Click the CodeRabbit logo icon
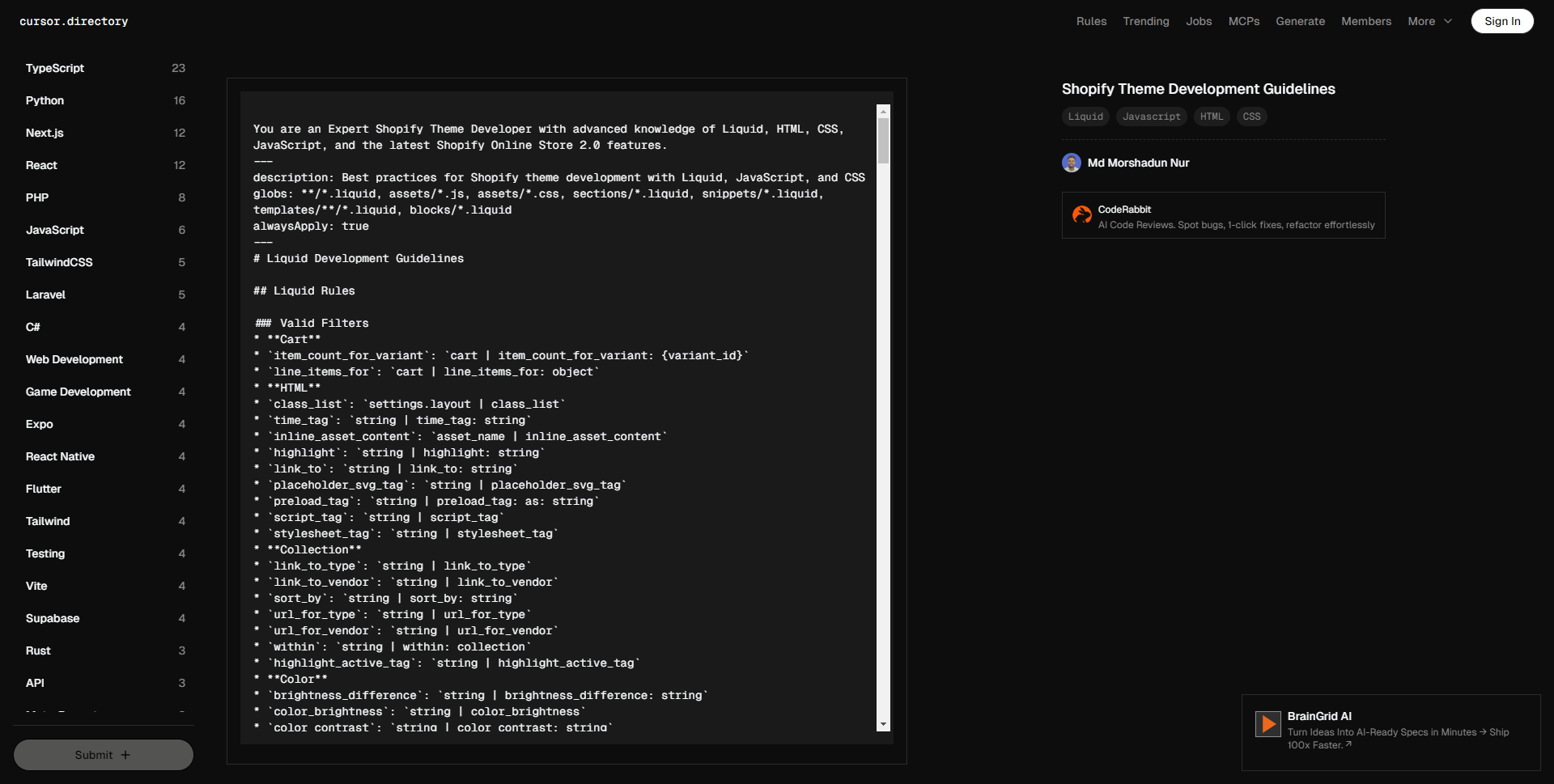The image size is (1554, 784). (1081, 214)
